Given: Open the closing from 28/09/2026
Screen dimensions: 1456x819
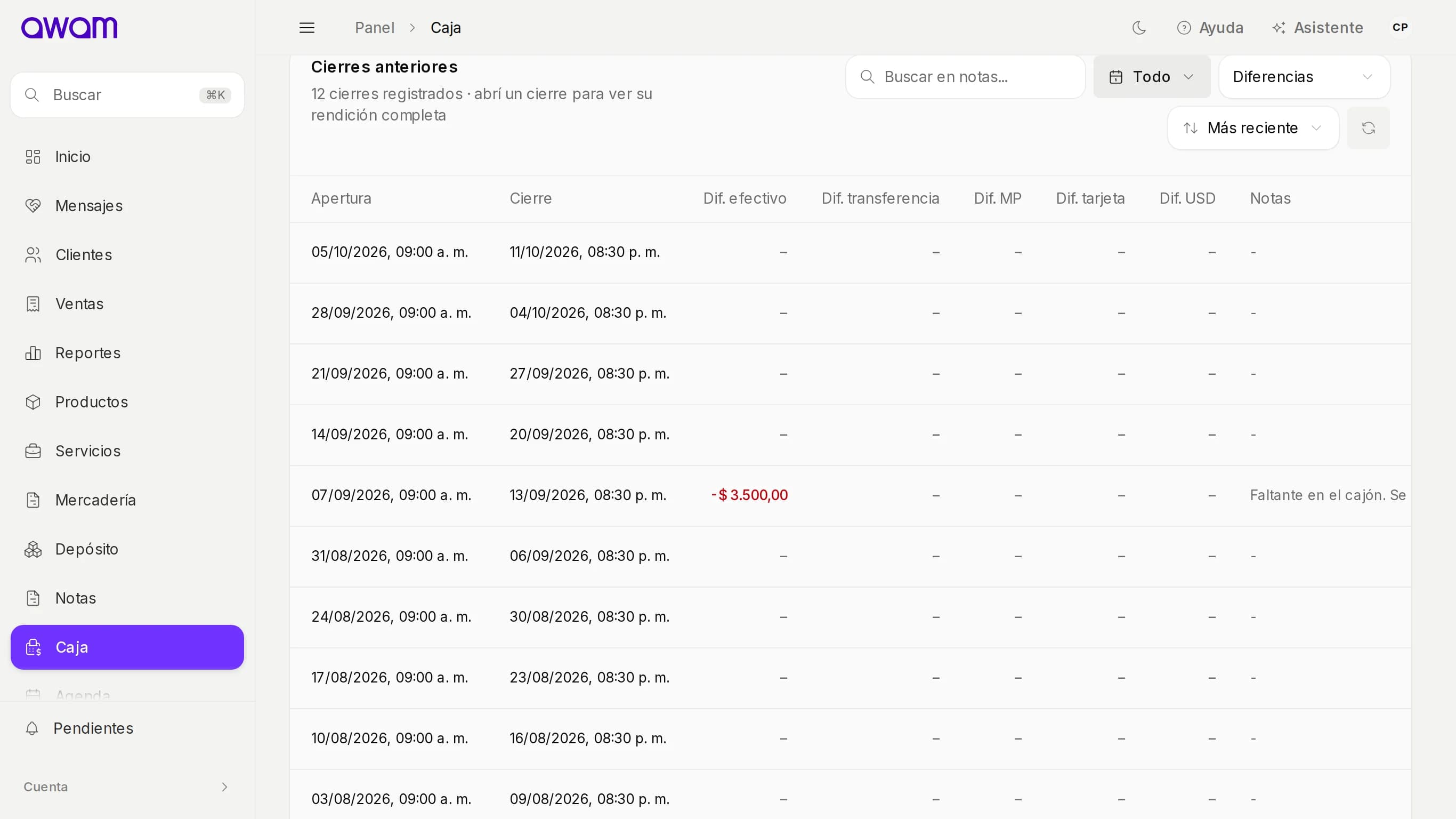Looking at the screenshot, I should click(x=850, y=313).
